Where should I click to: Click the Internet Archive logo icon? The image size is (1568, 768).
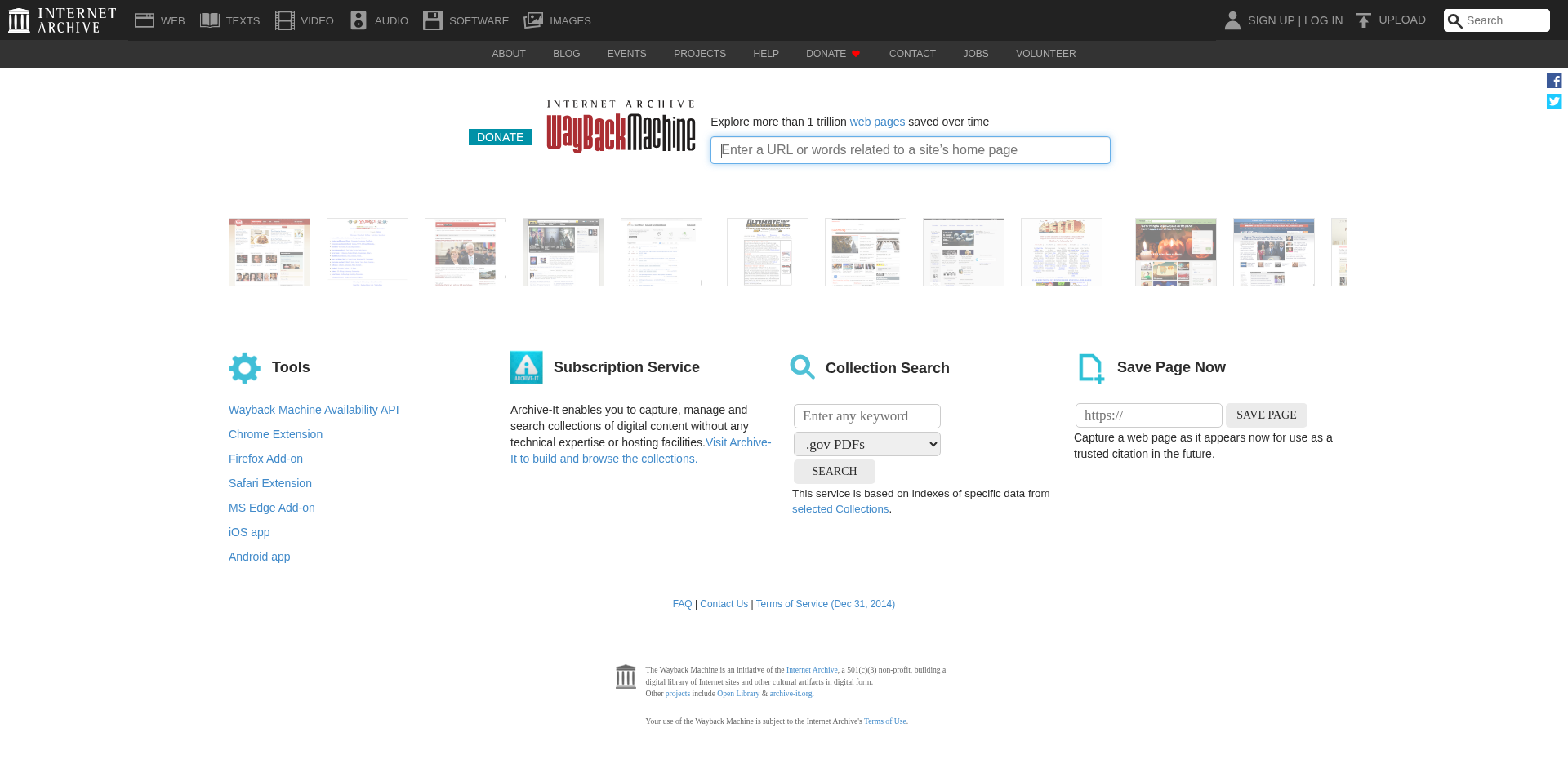point(20,20)
